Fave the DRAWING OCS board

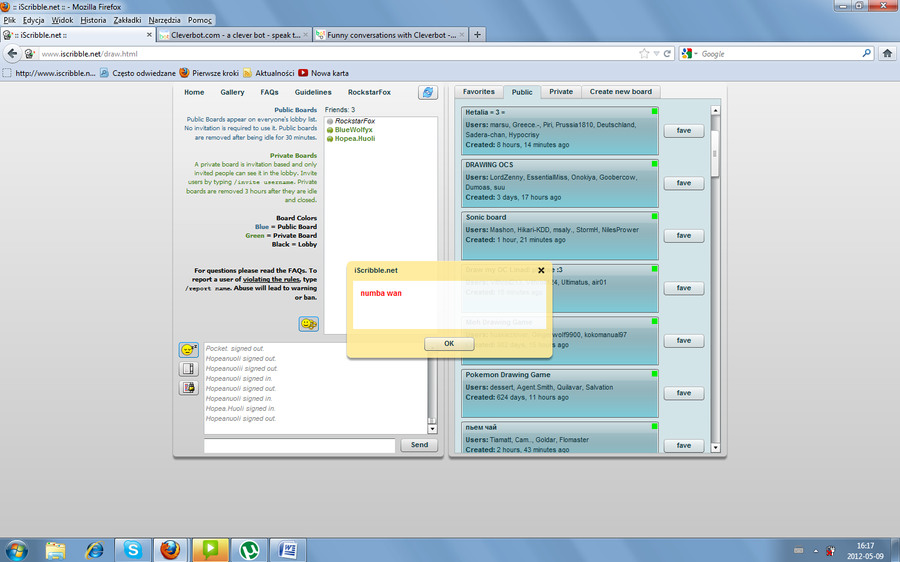tap(684, 183)
